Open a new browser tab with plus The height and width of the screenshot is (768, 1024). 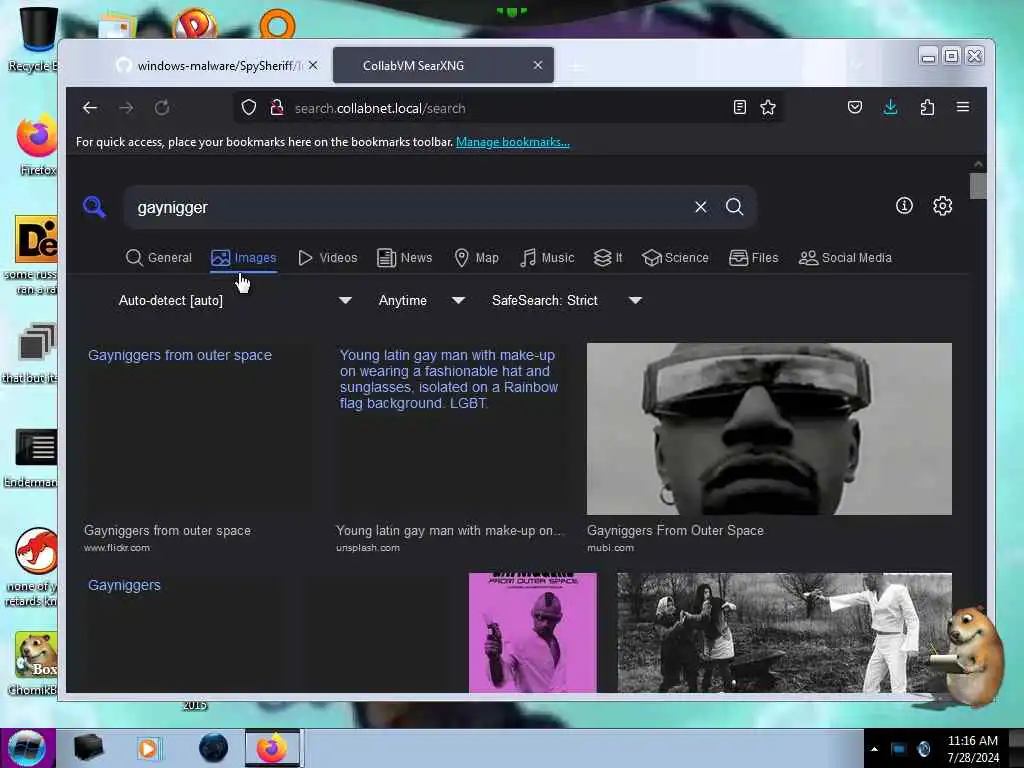(x=576, y=66)
